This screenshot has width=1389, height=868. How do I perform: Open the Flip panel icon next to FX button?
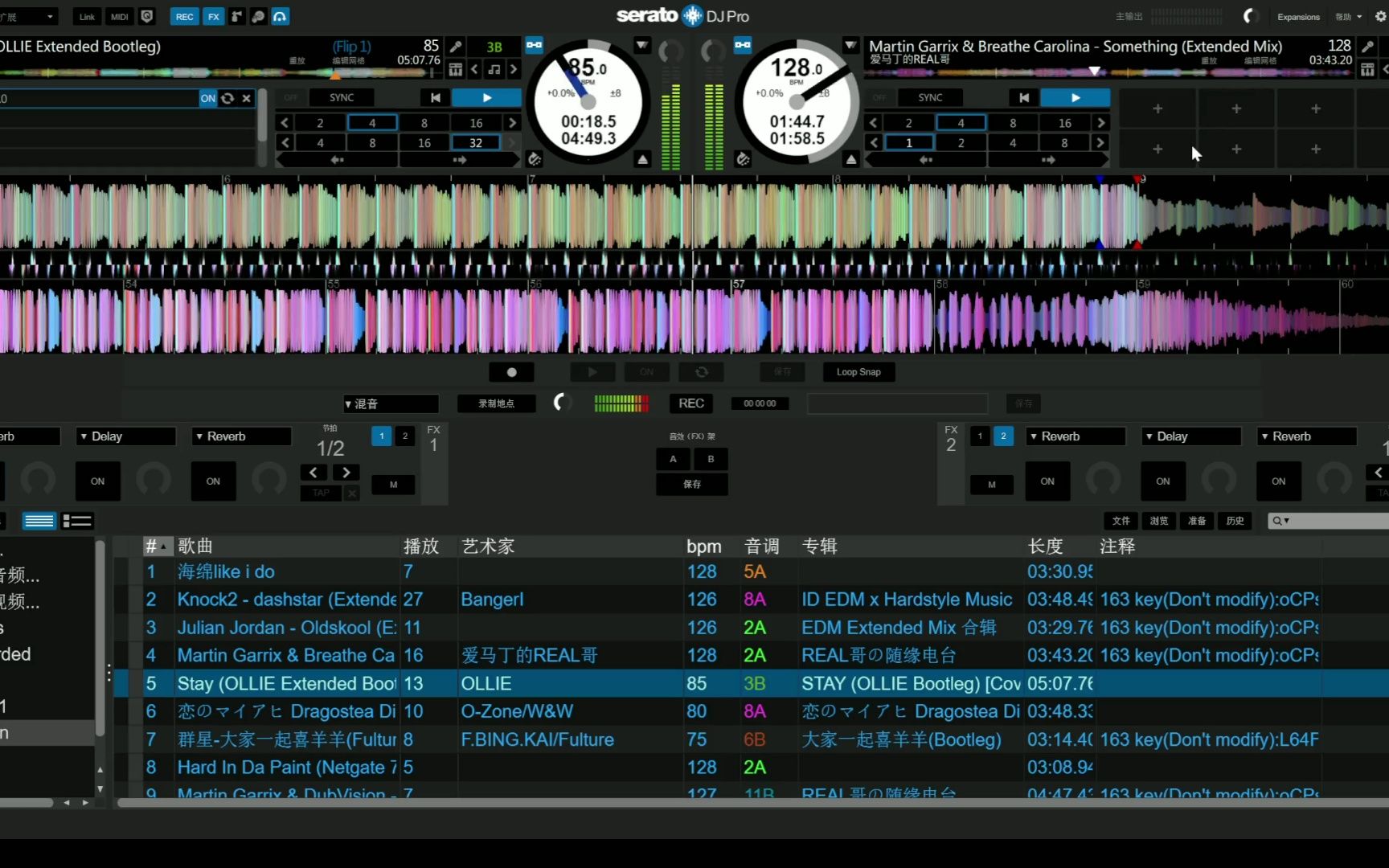237,16
